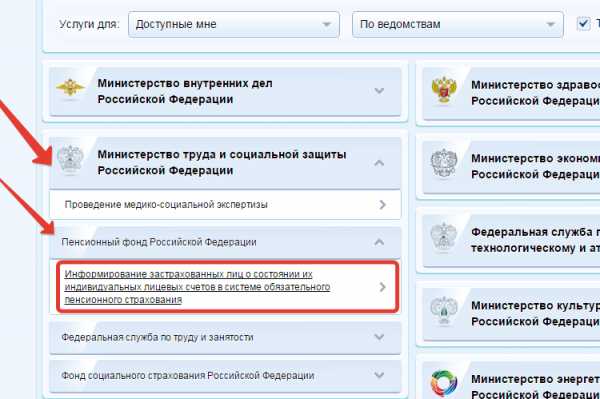Select Фонд социального страхования Российской Федерации
Viewport: 600px width, 399px height.
click(x=225, y=376)
